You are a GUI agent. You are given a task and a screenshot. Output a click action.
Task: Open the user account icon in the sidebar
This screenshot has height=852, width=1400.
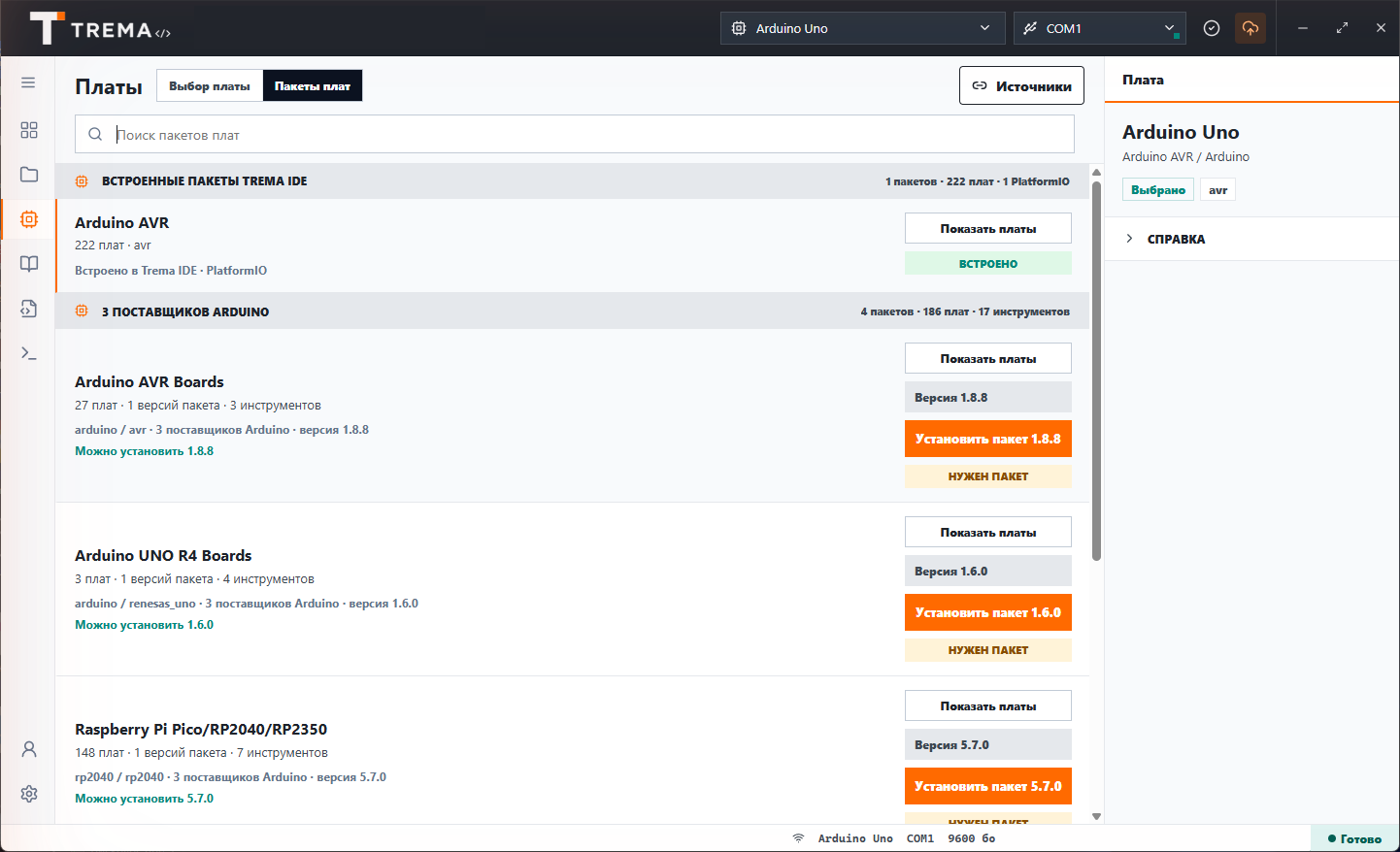(x=29, y=749)
